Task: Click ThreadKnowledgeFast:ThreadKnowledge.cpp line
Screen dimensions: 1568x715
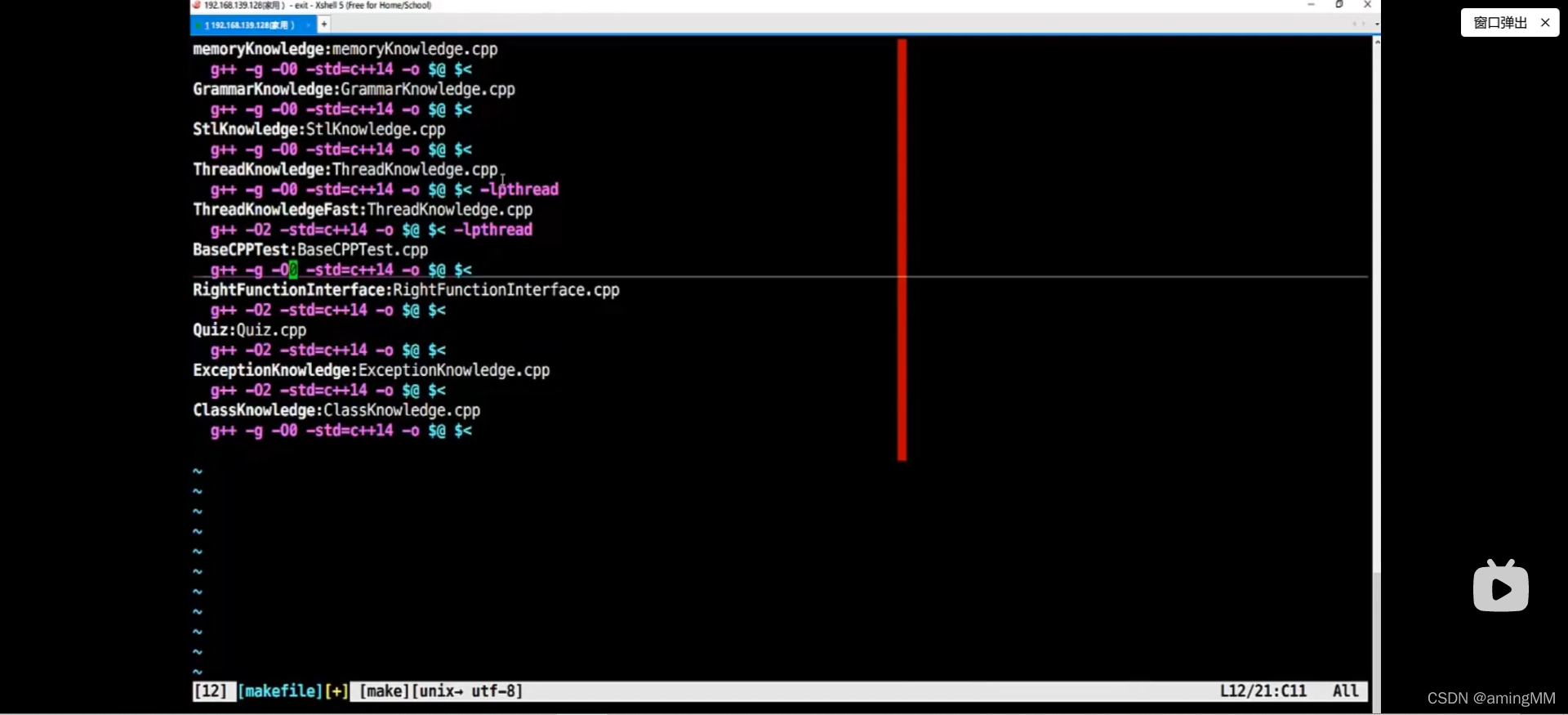Action: pos(363,209)
